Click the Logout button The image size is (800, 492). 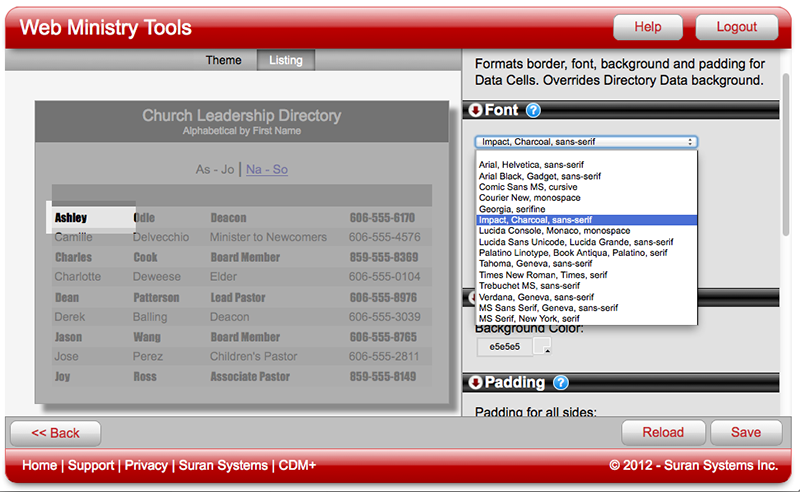click(x=736, y=27)
